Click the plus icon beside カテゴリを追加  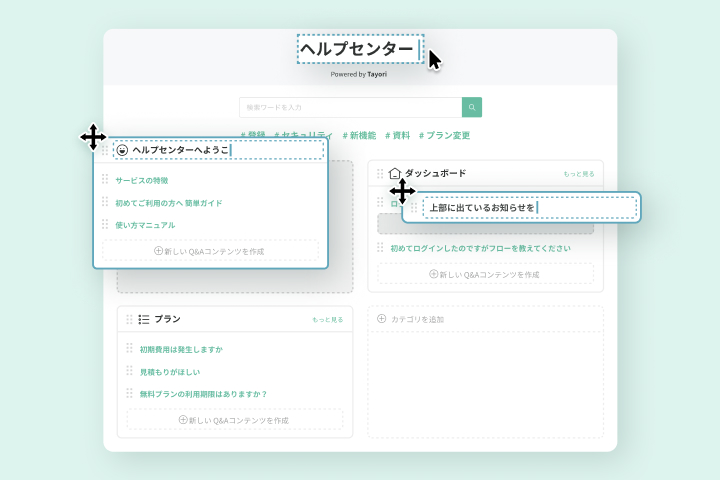tap(381, 319)
